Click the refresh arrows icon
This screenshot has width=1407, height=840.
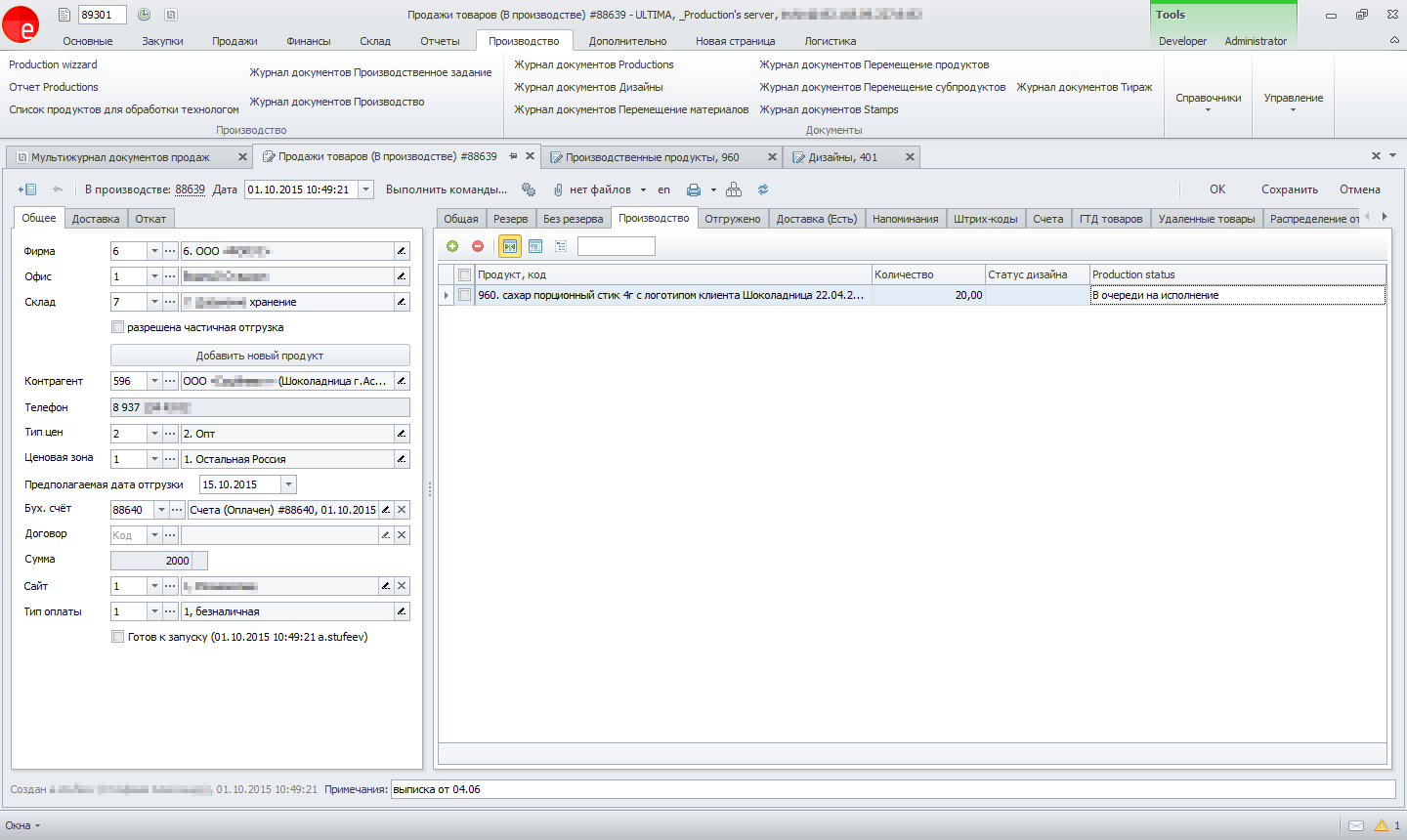click(763, 189)
